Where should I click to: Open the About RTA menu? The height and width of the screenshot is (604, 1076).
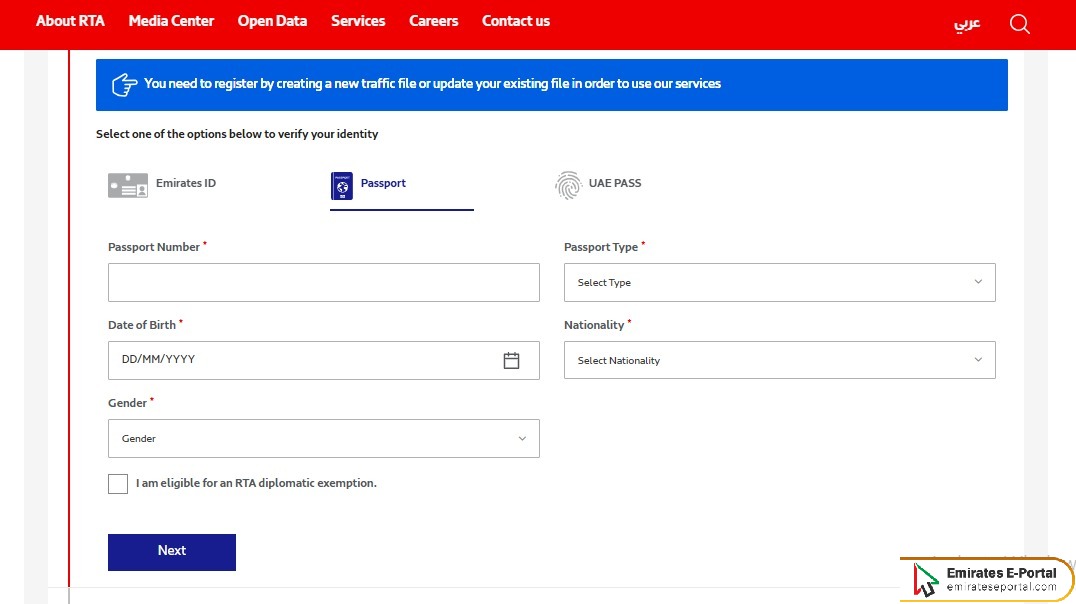click(x=70, y=20)
